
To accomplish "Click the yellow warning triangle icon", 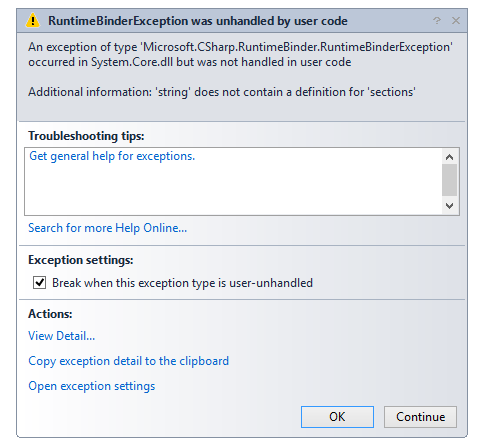I will click(32, 21).
